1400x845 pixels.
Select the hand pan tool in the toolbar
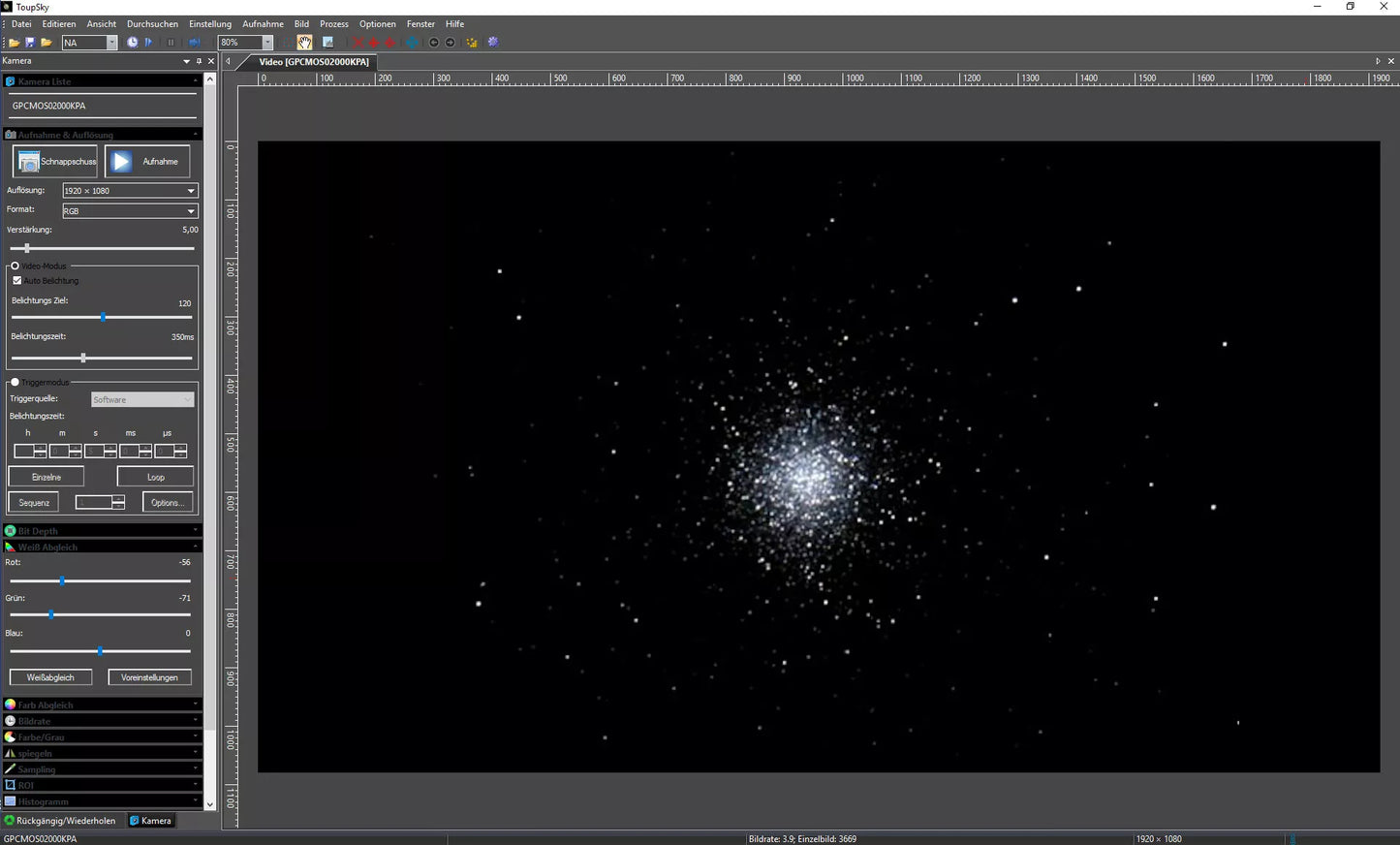[304, 42]
